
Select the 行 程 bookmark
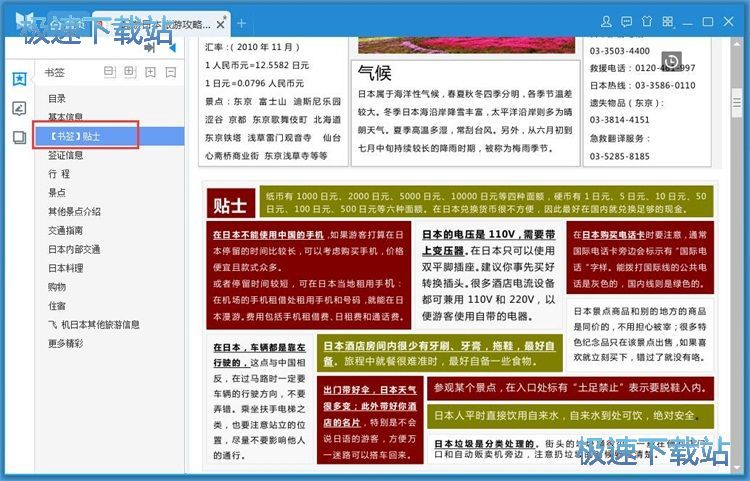(x=59, y=174)
